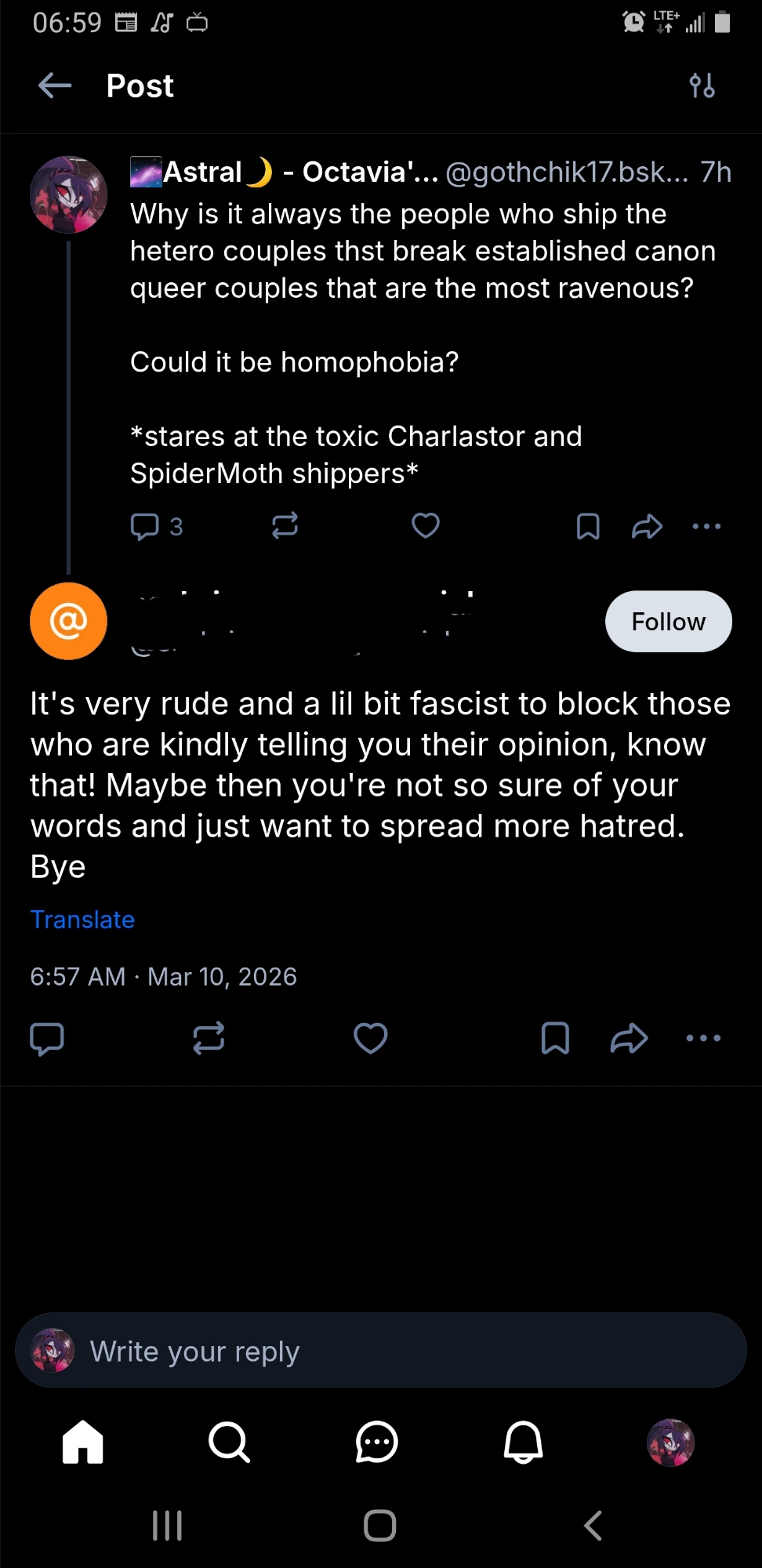Share Astral's parent post
This screenshot has width=762, height=1568.
point(647,526)
